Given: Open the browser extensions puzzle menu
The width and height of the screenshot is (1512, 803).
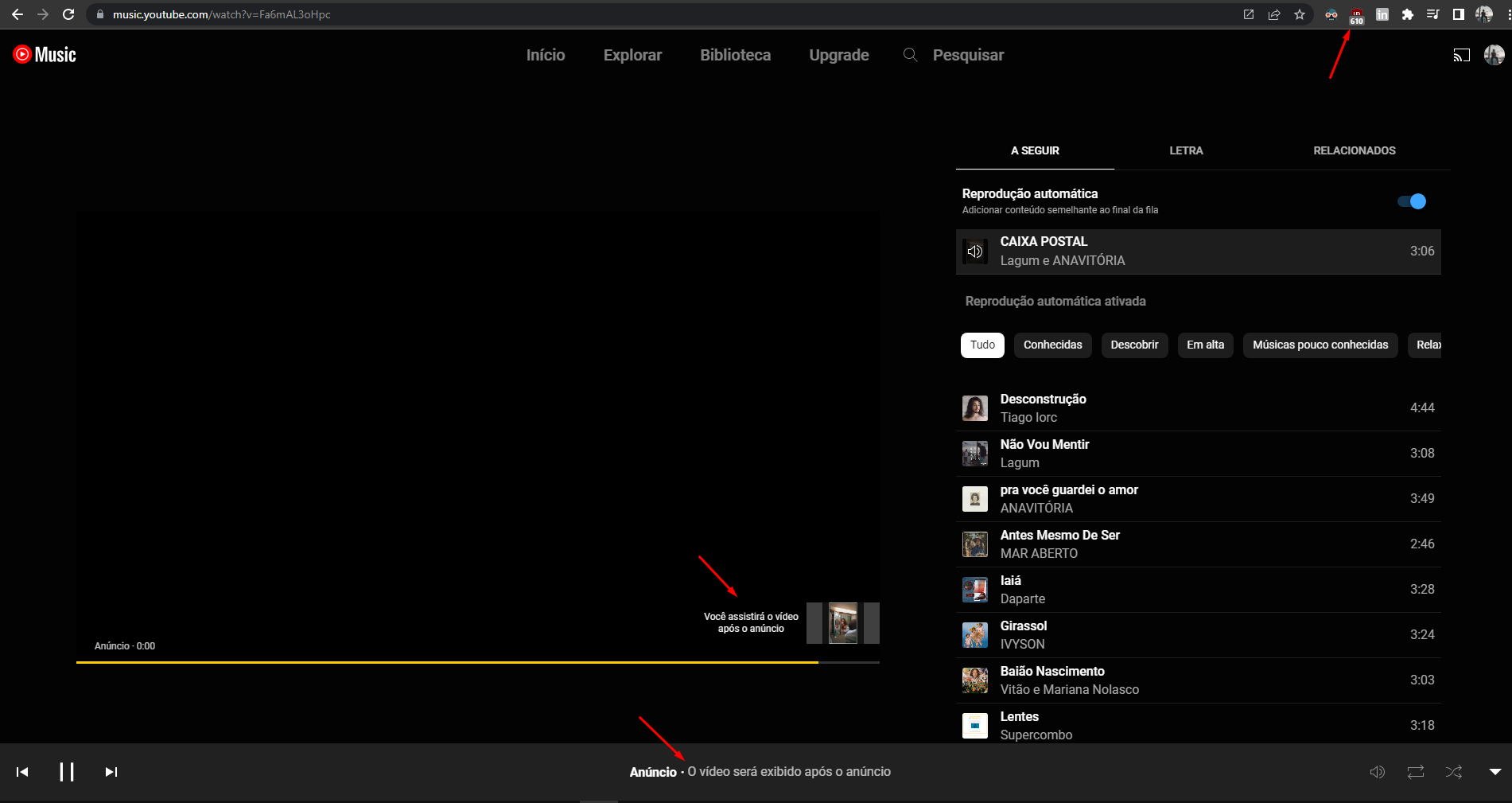Looking at the screenshot, I should (x=1408, y=14).
